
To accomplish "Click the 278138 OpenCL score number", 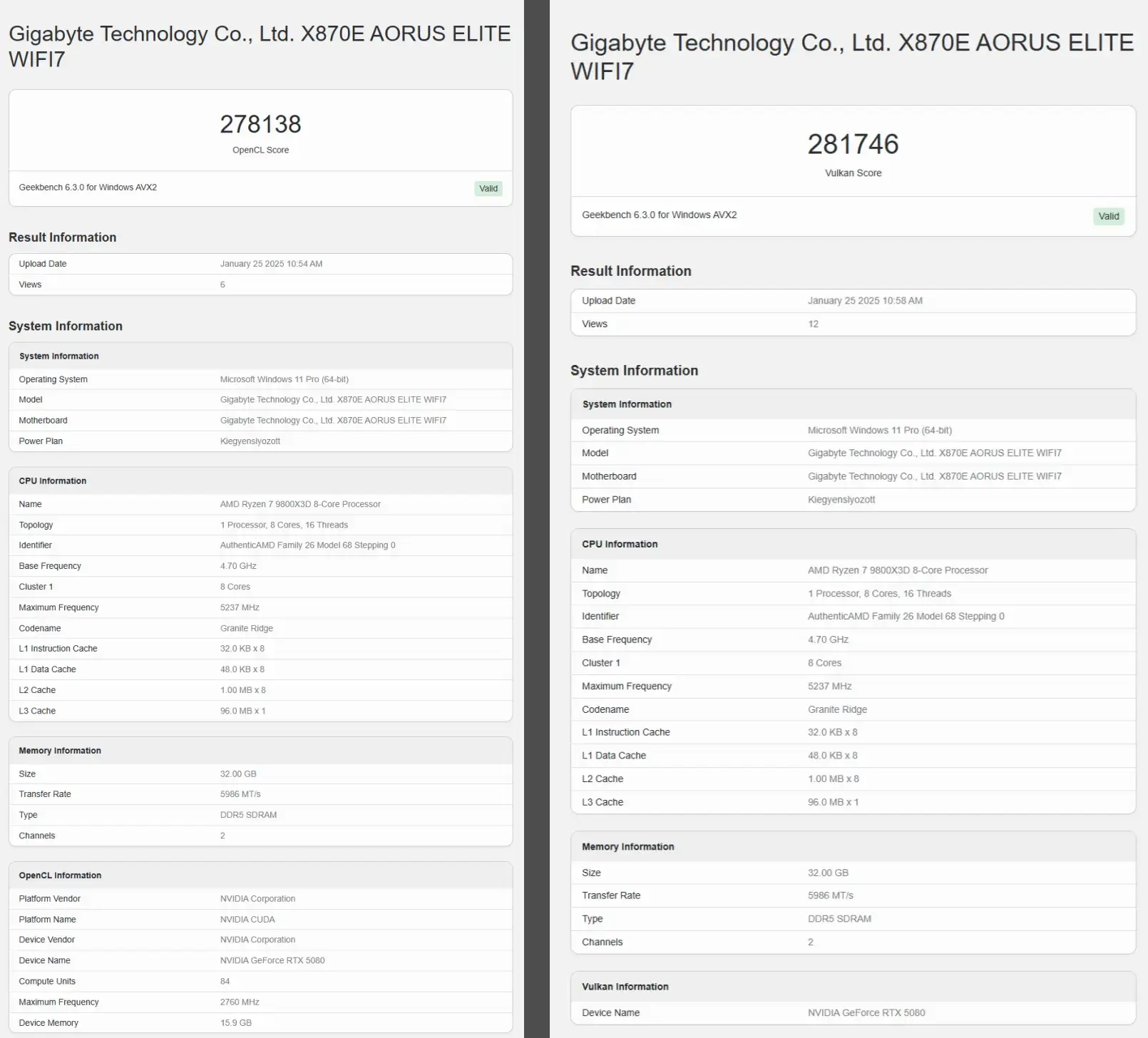I will tap(260, 124).
